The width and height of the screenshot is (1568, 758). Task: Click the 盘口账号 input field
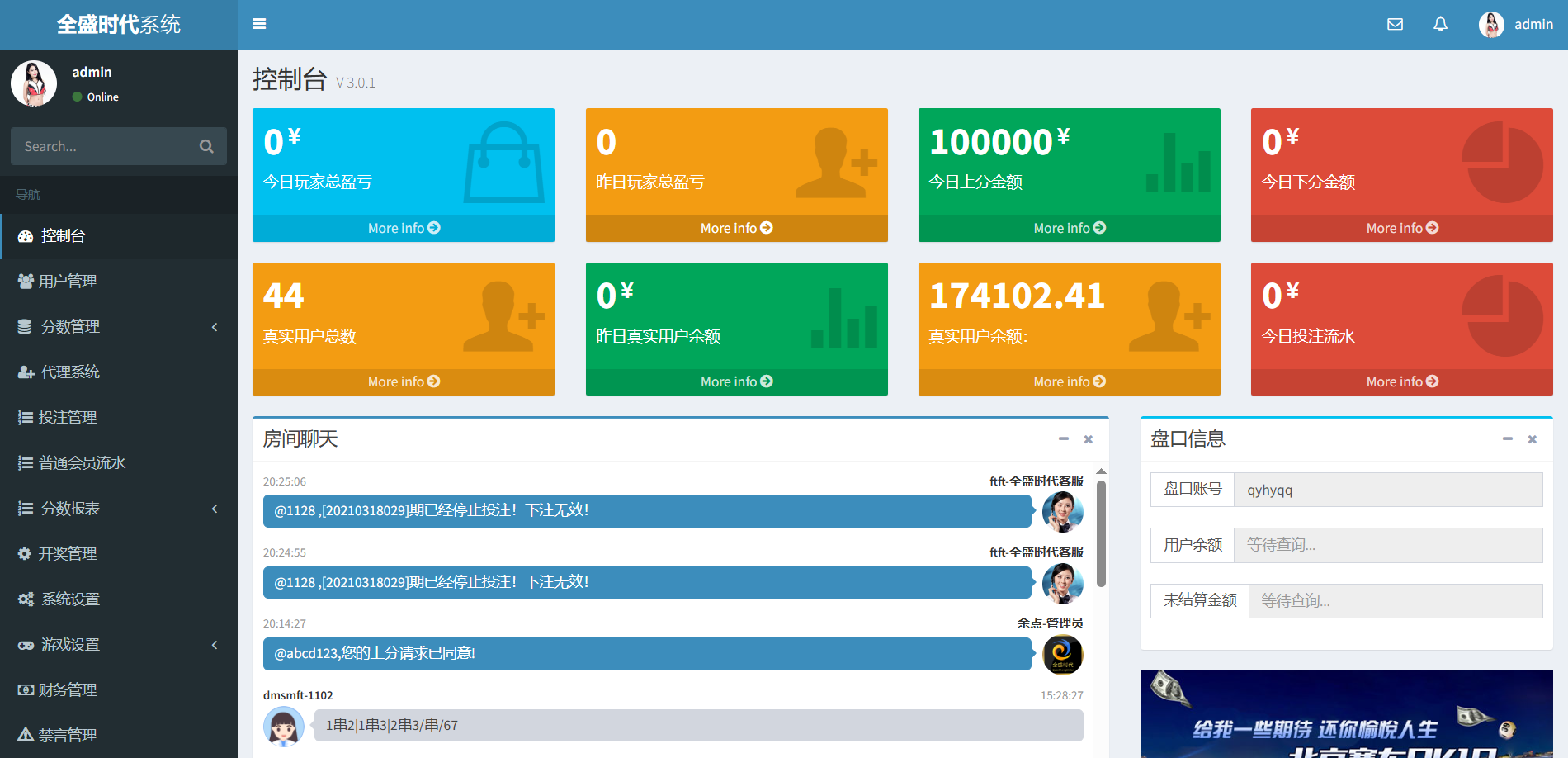(x=1387, y=490)
